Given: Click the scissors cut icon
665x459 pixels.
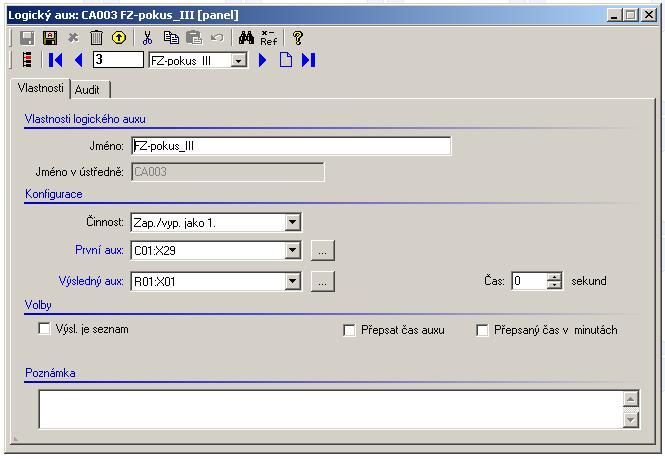Looking at the screenshot, I should [x=148, y=38].
